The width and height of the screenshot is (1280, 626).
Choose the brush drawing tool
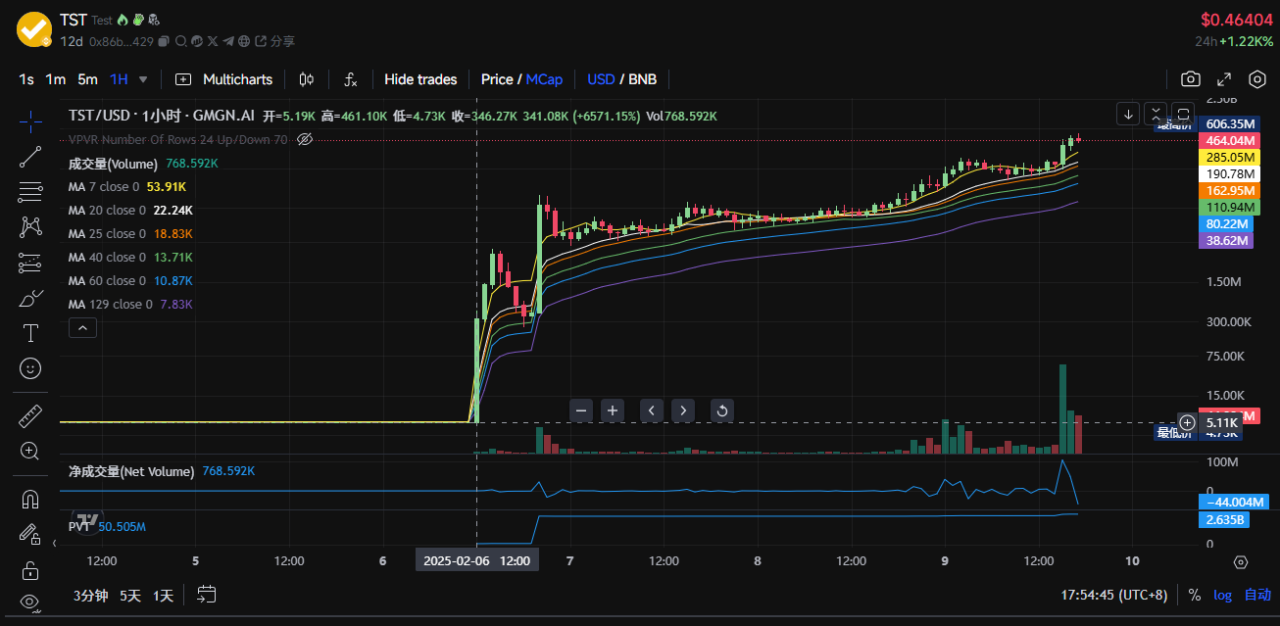[30, 298]
